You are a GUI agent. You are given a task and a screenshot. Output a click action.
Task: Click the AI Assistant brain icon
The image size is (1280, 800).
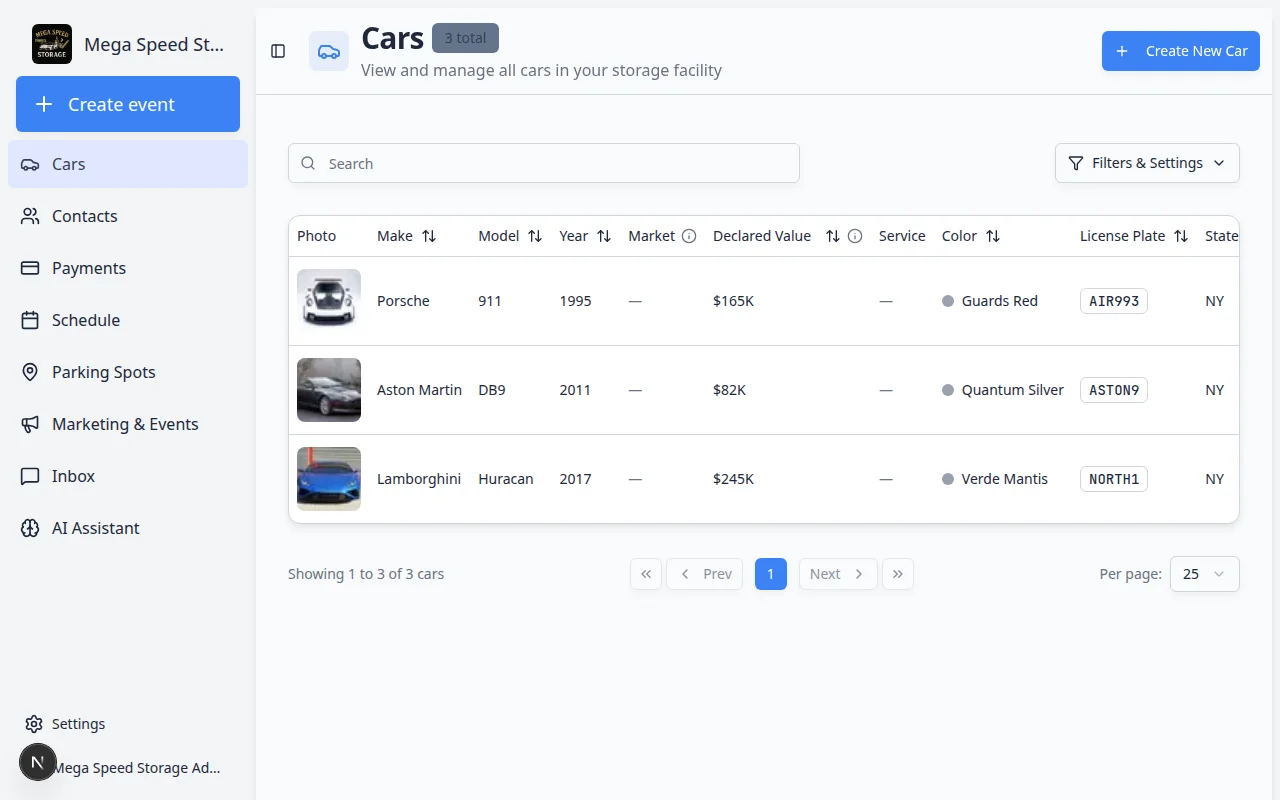tap(30, 528)
